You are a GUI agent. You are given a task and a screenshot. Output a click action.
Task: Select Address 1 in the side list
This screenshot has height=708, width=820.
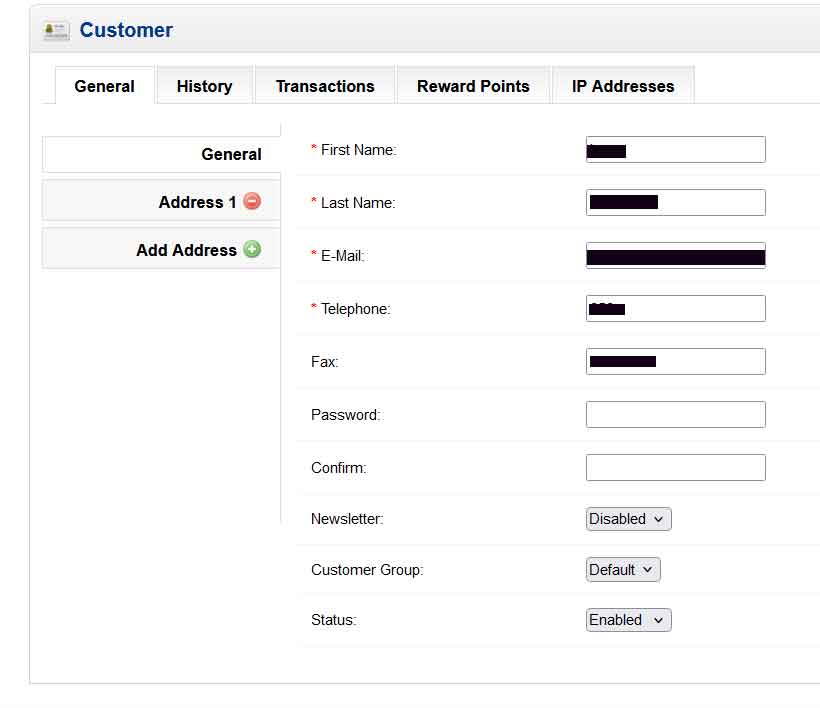coord(161,201)
